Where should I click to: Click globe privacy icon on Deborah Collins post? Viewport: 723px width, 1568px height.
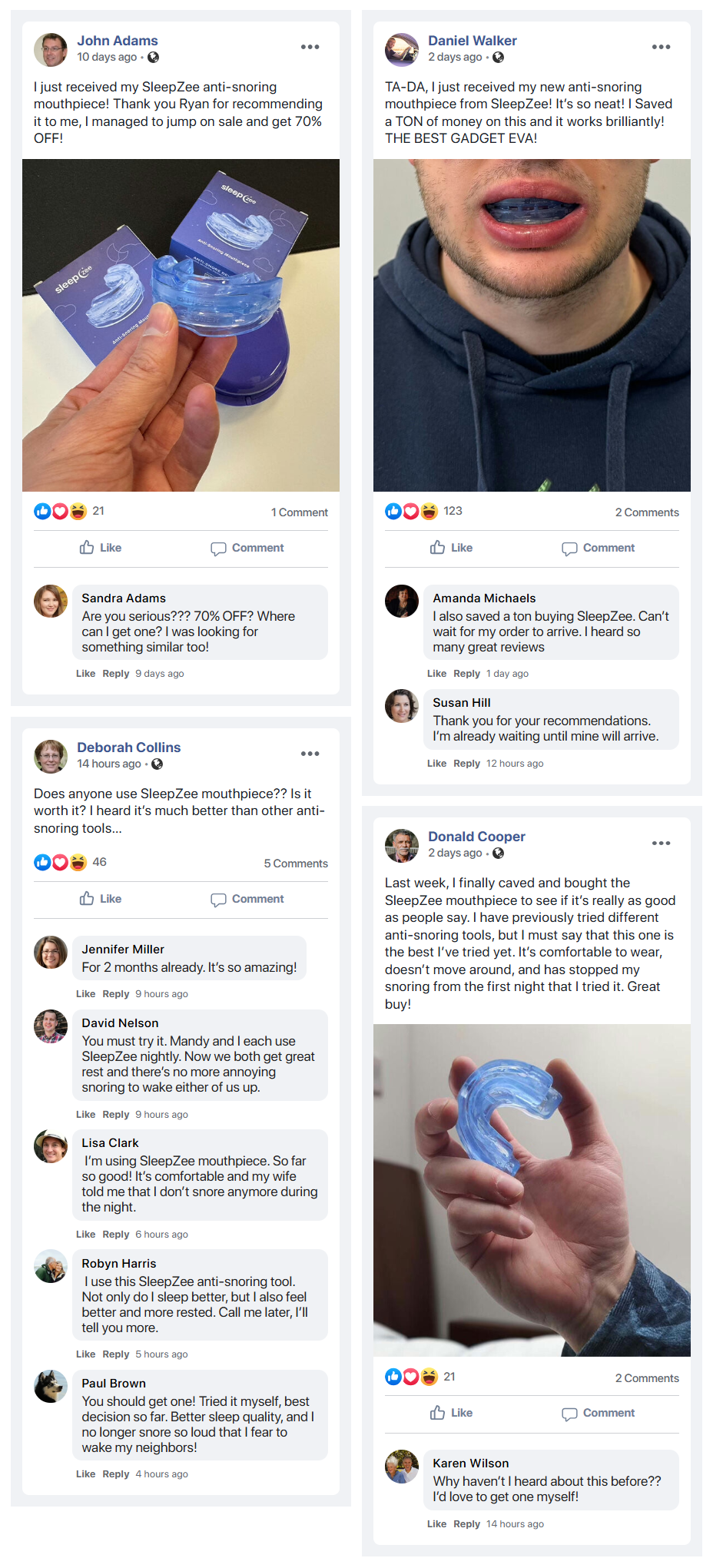coord(157,764)
